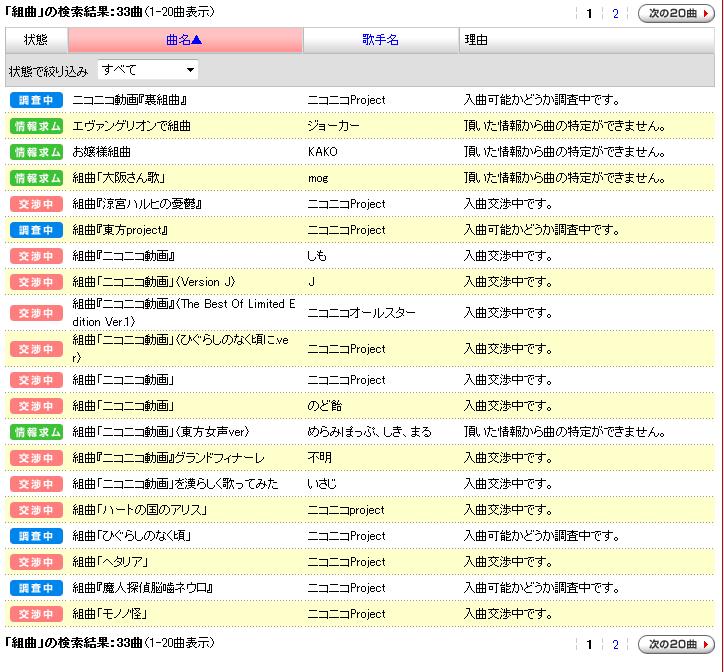Click song title 組曲「ひぐらしのなく頃」
The width and height of the screenshot is (724, 672).
[132, 536]
